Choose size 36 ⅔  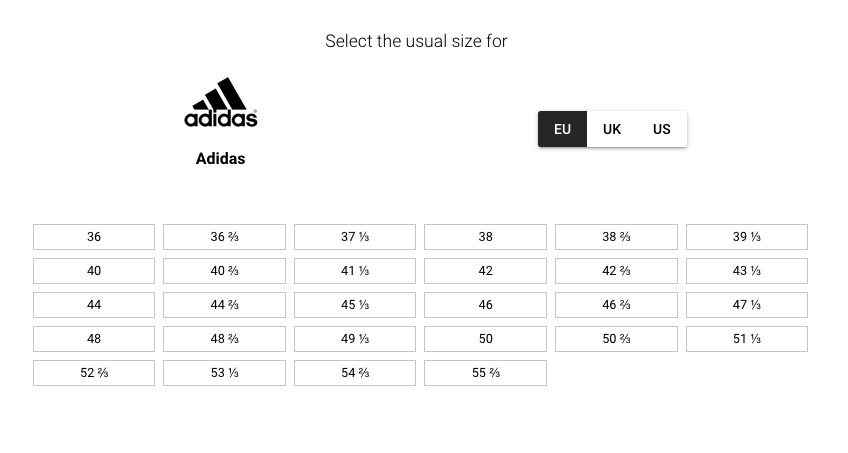tap(224, 237)
